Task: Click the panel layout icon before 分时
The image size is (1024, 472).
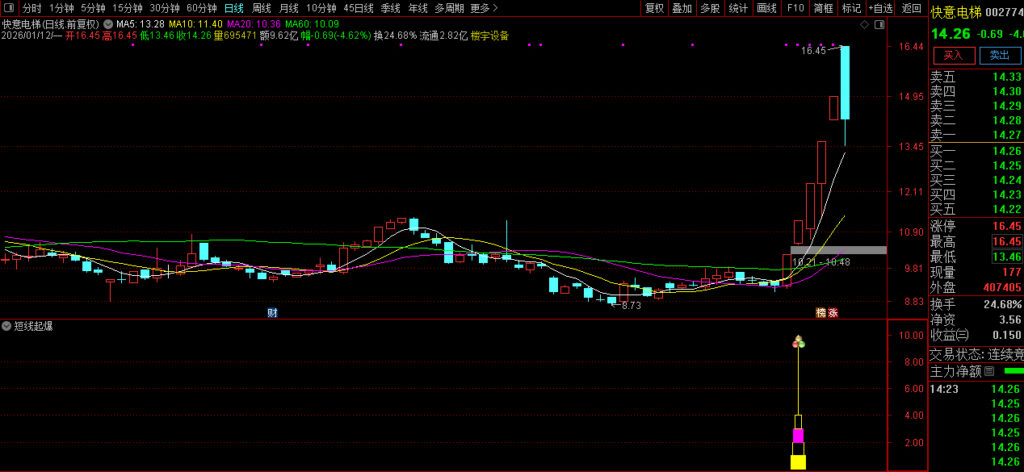Action: (8, 8)
